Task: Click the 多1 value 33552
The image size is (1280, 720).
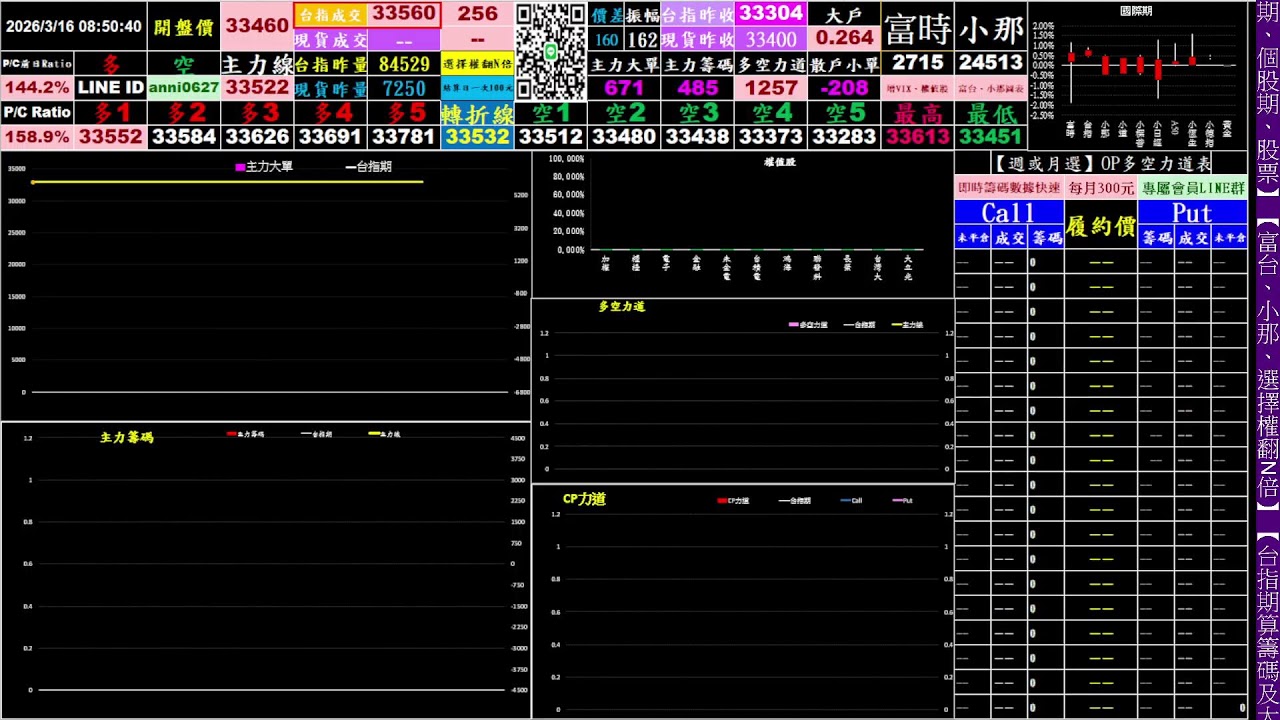Action: click(111, 137)
